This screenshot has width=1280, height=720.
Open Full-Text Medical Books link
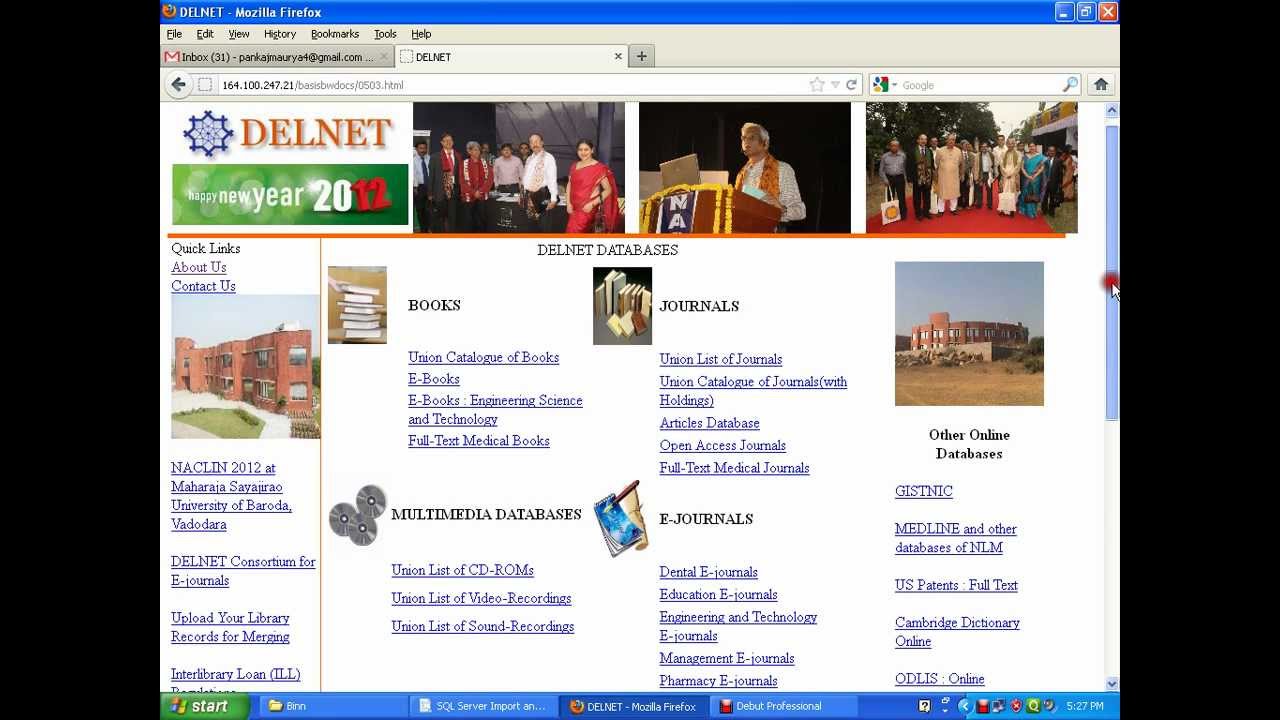(x=479, y=441)
